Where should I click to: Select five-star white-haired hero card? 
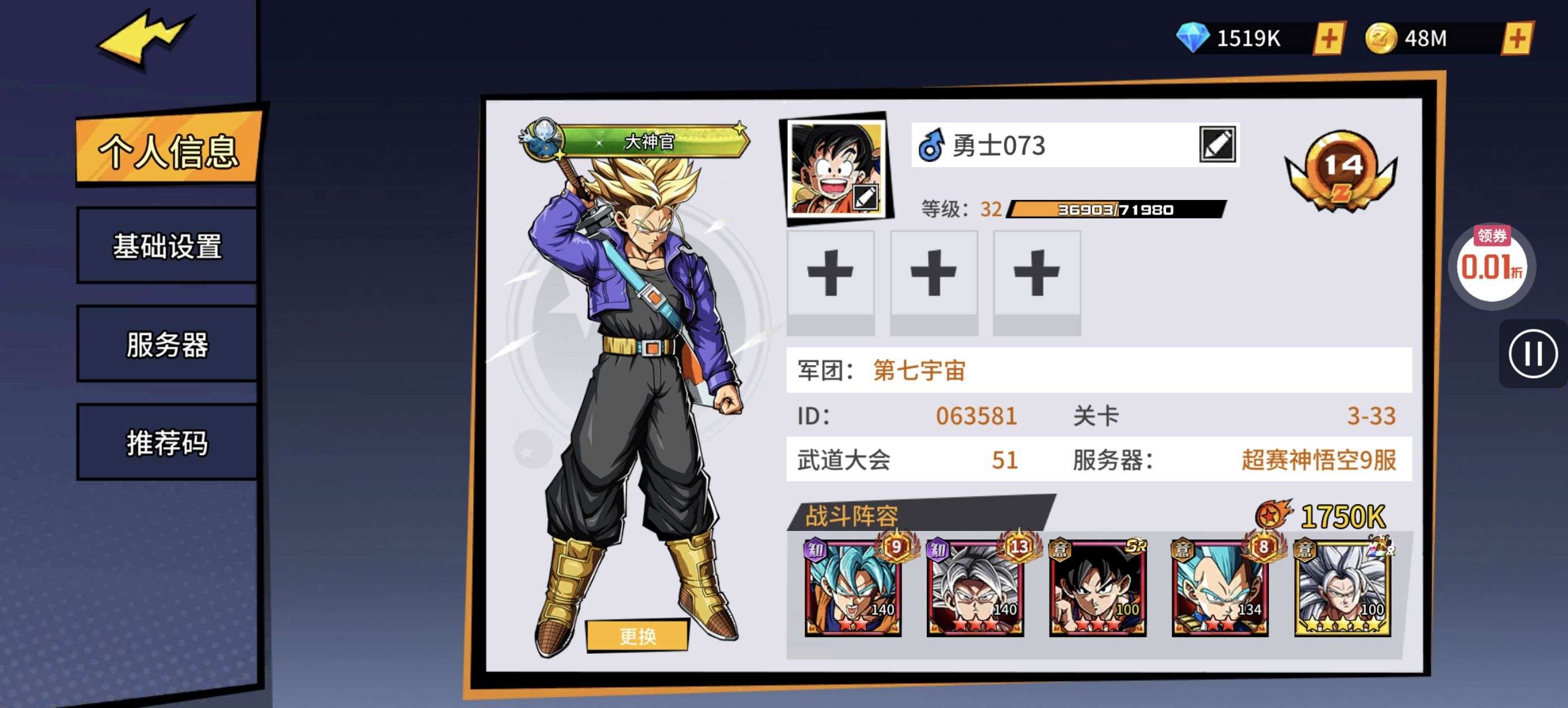[x=1343, y=588]
